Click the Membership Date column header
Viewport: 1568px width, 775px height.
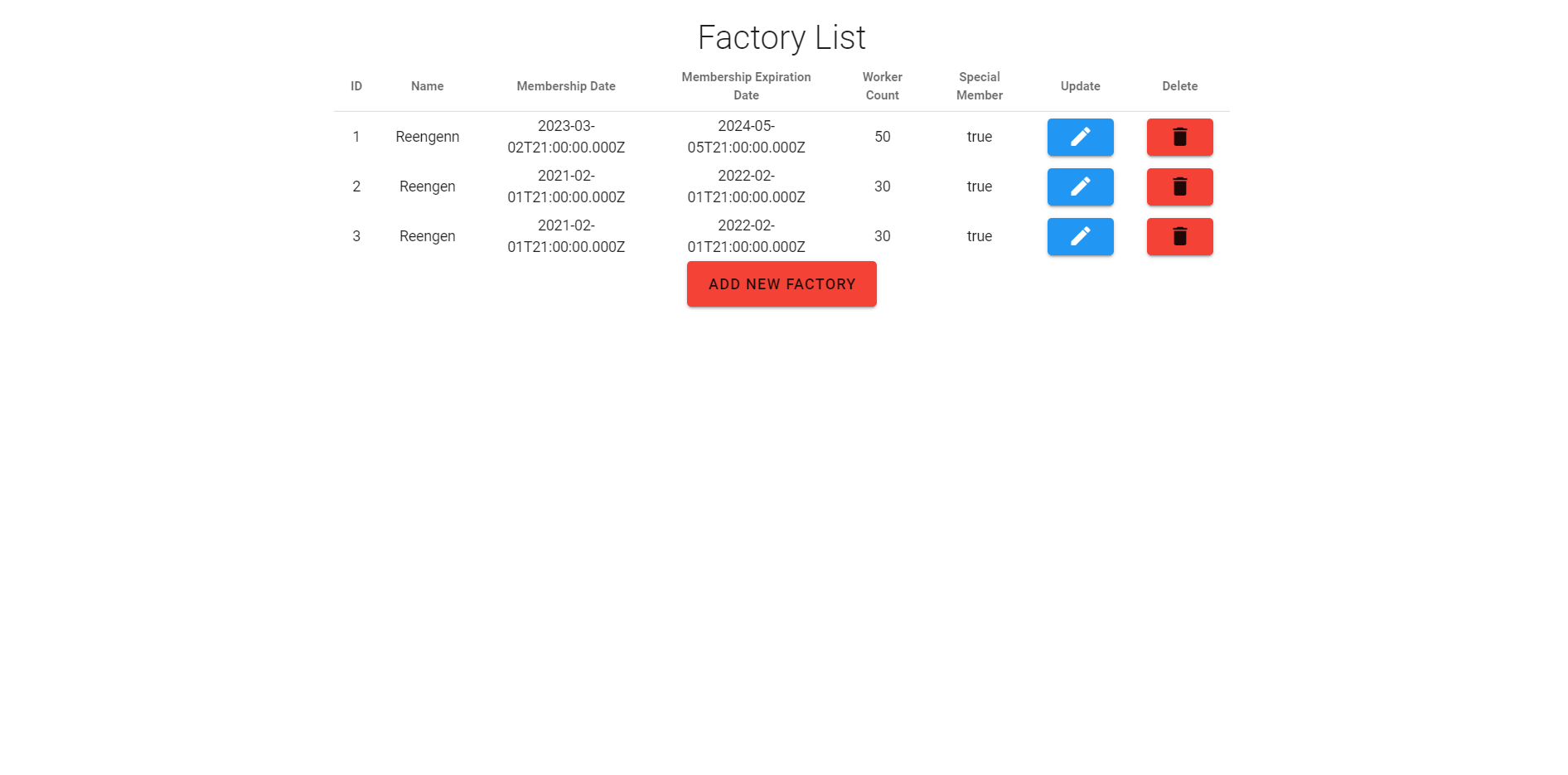click(x=566, y=85)
